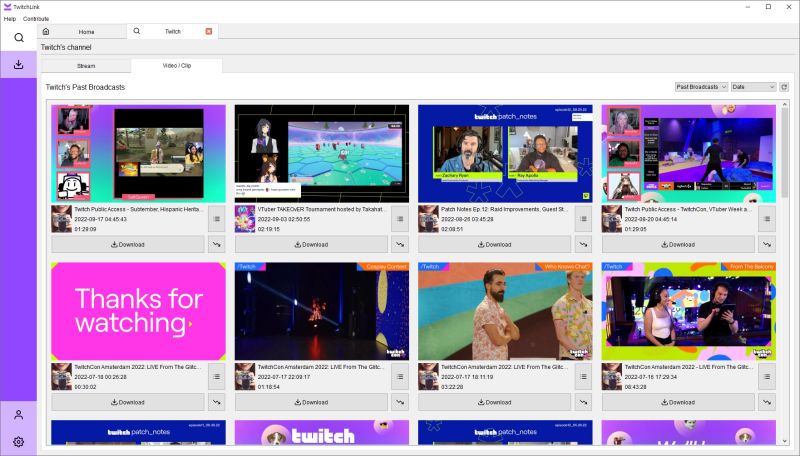Viewport: 800px width, 456px height.
Task: Click the instant download arrow for Patch Notes Ep.12
Action: (x=584, y=244)
